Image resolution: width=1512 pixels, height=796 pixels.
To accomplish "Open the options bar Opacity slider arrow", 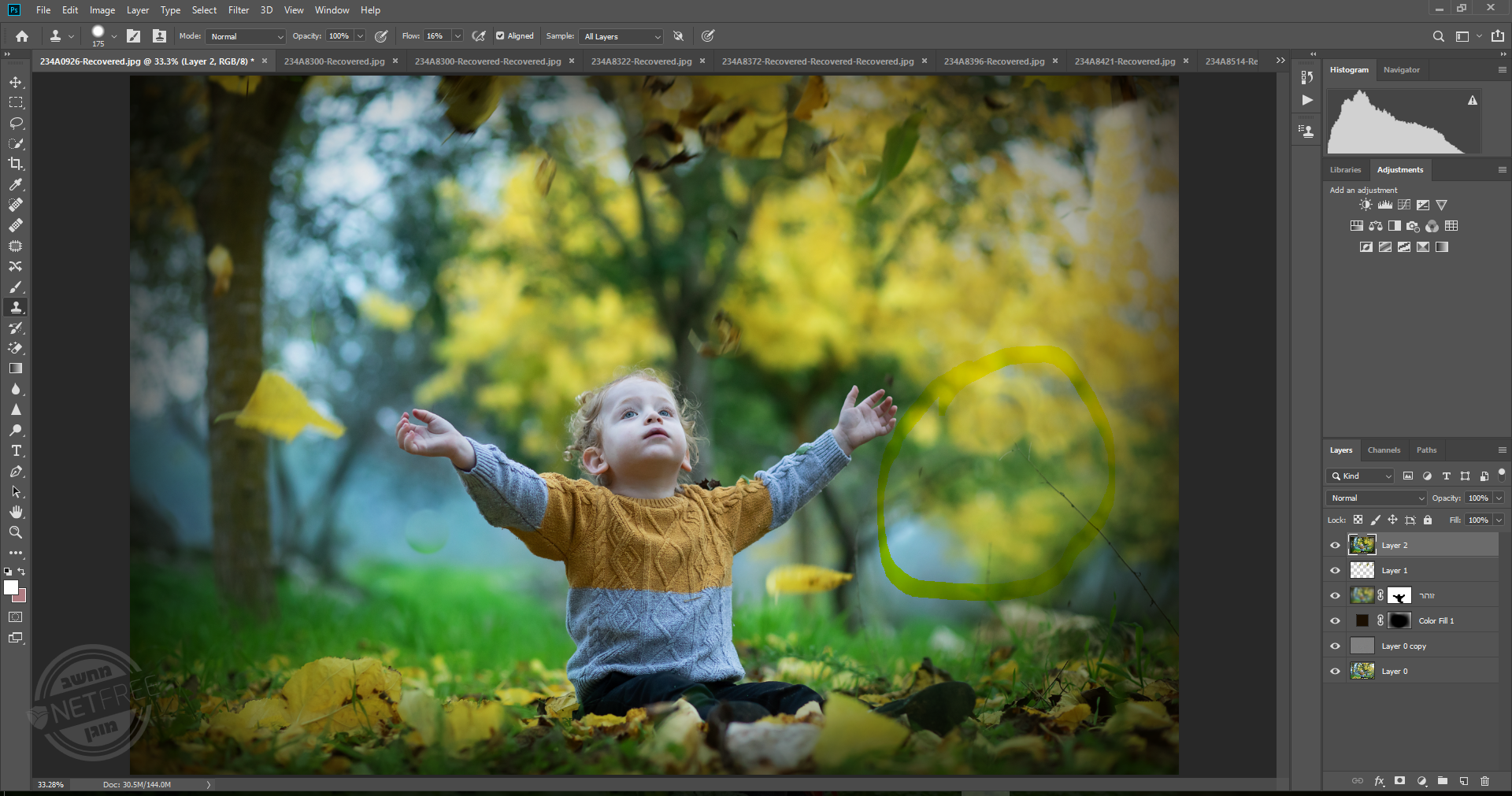I will 360,36.
